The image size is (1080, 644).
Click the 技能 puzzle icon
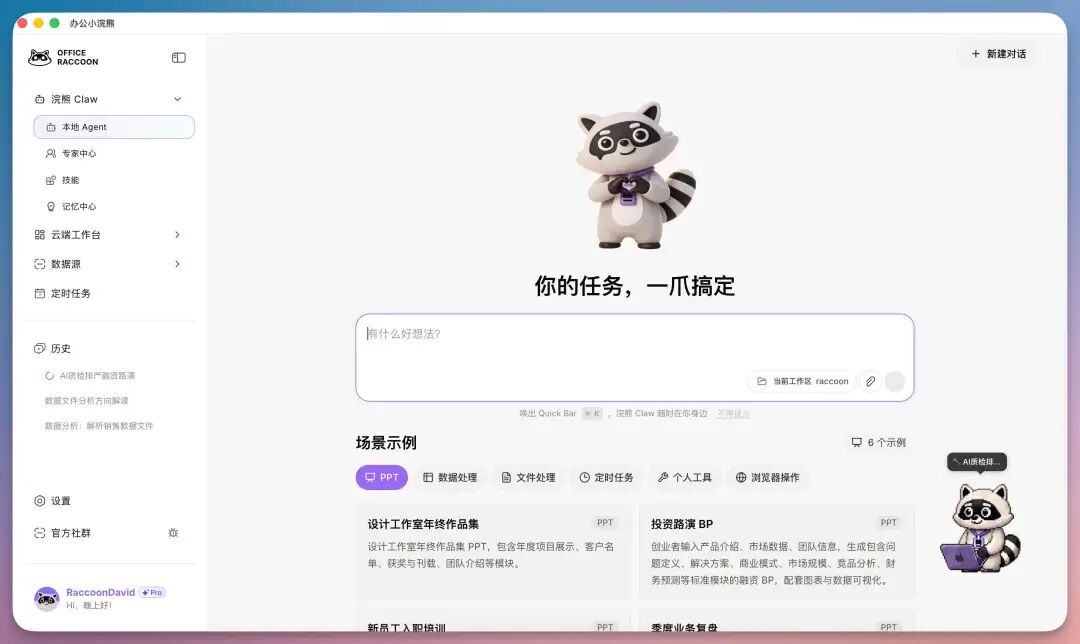(51, 180)
